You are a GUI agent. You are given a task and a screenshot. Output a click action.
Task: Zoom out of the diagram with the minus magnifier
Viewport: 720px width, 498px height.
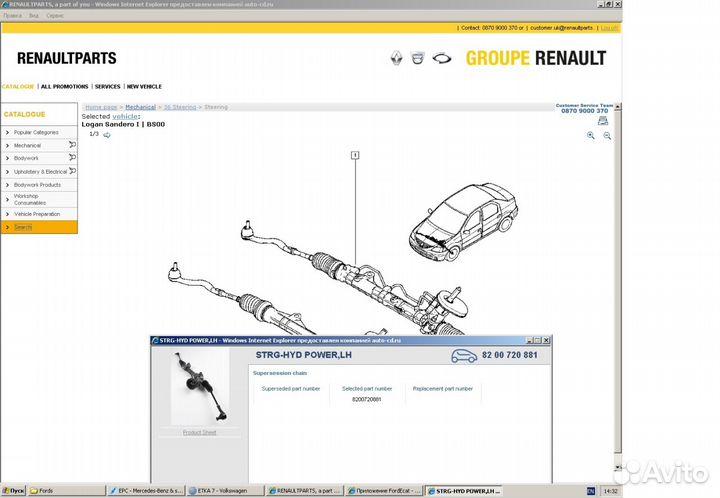click(607, 135)
